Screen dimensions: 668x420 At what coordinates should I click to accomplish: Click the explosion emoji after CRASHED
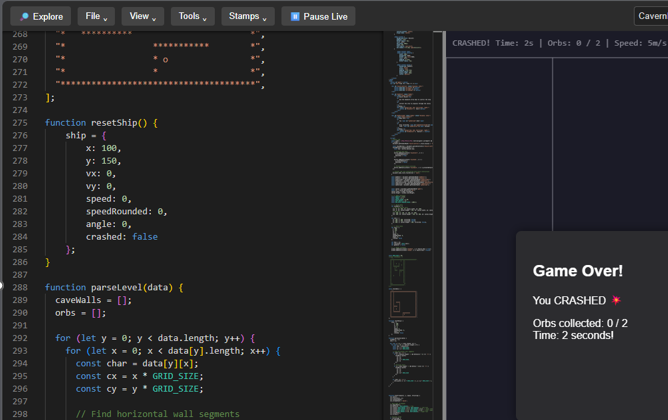616,300
